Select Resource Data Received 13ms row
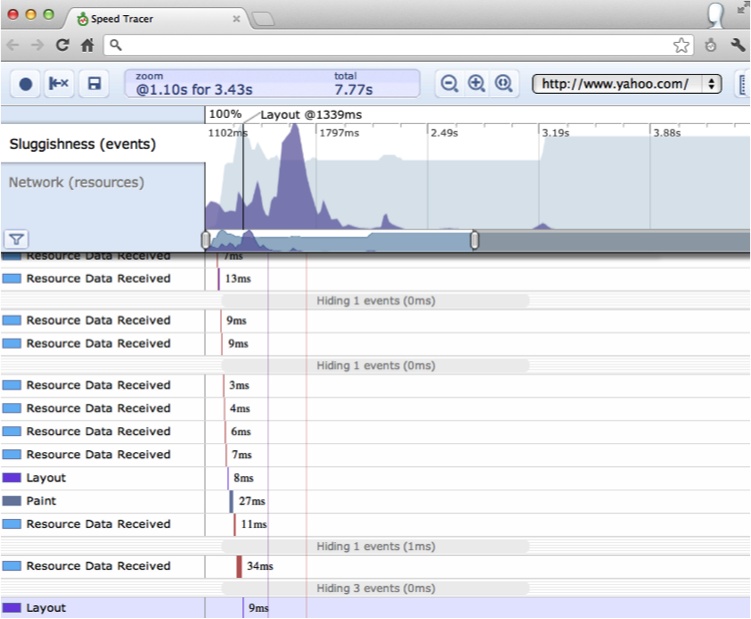 (x=376, y=279)
